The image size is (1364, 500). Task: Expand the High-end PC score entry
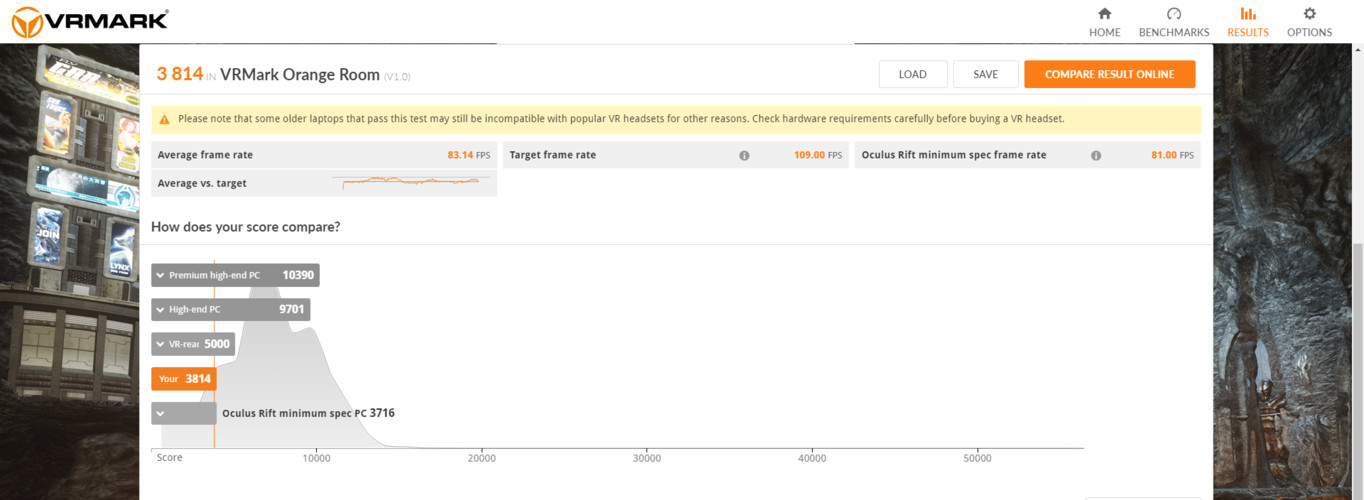[x=160, y=310]
